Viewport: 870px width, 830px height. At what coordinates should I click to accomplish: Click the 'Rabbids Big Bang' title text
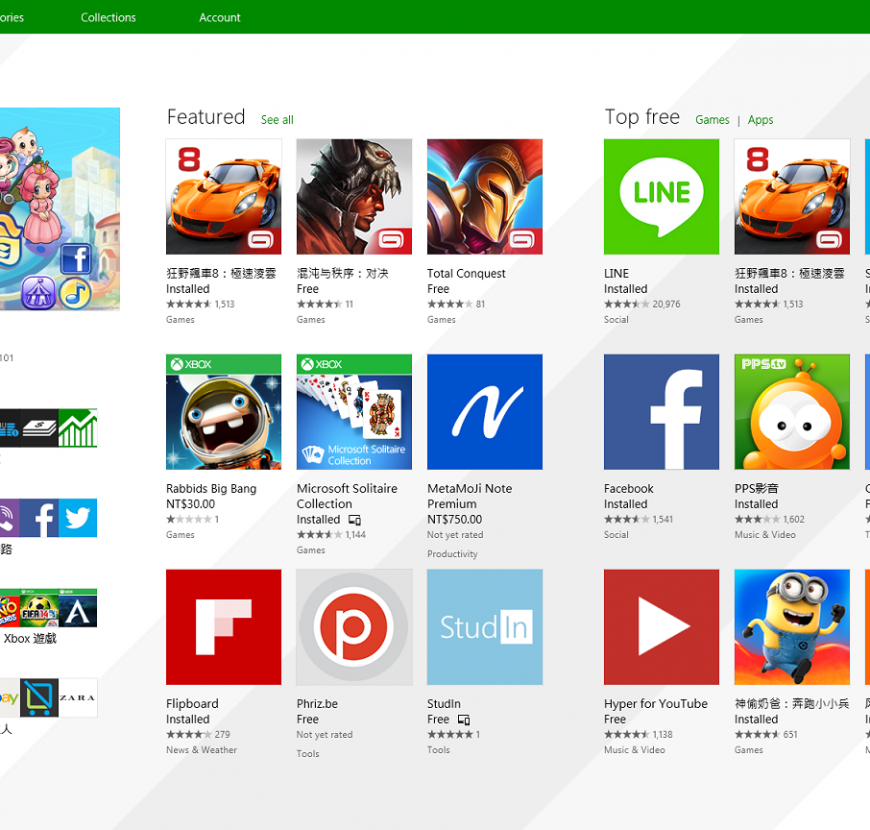[211, 489]
